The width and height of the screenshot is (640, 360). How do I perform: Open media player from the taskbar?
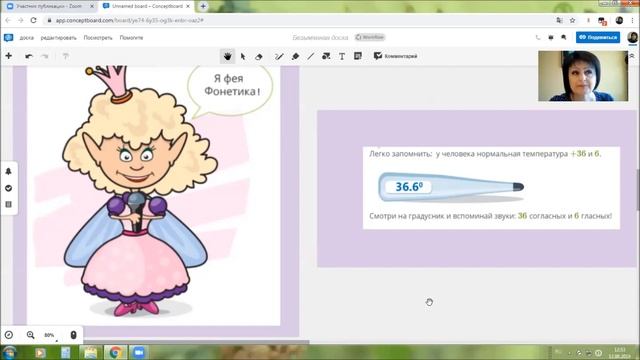40,352
